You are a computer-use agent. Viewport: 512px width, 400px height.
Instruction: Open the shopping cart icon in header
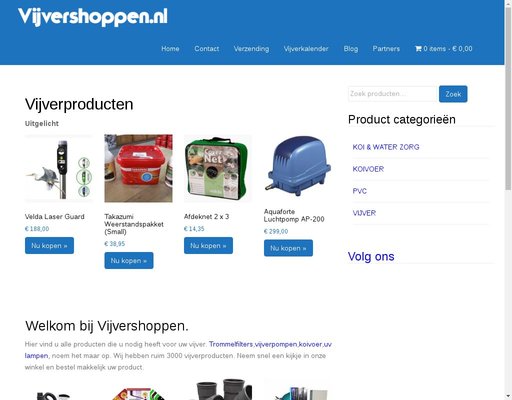pyautogui.click(x=418, y=49)
